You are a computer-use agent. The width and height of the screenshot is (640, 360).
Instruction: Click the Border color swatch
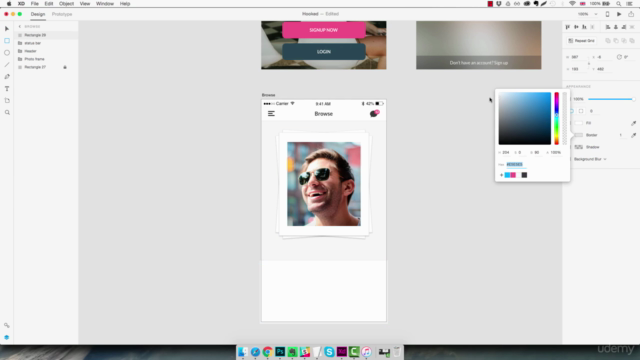[x=579, y=135]
